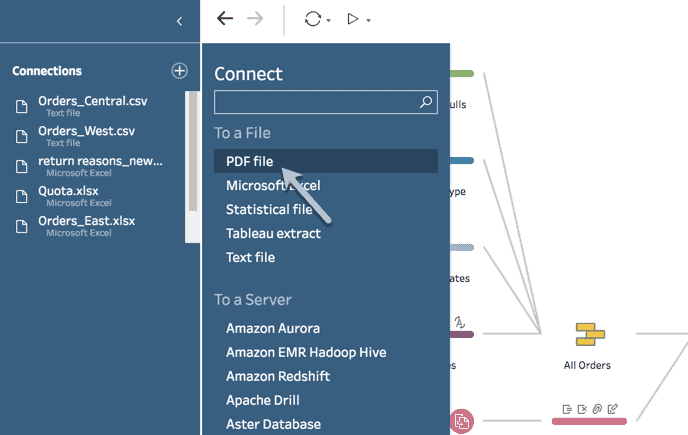The height and width of the screenshot is (435, 688).
Task: Click the magnifier icon in Connect search
Action: tap(426, 102)
